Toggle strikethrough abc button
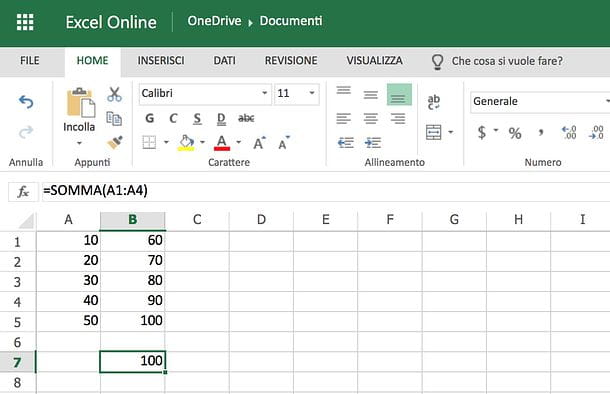Image resolution: width=610 pixels, height=394 pixels. point(246,118)
